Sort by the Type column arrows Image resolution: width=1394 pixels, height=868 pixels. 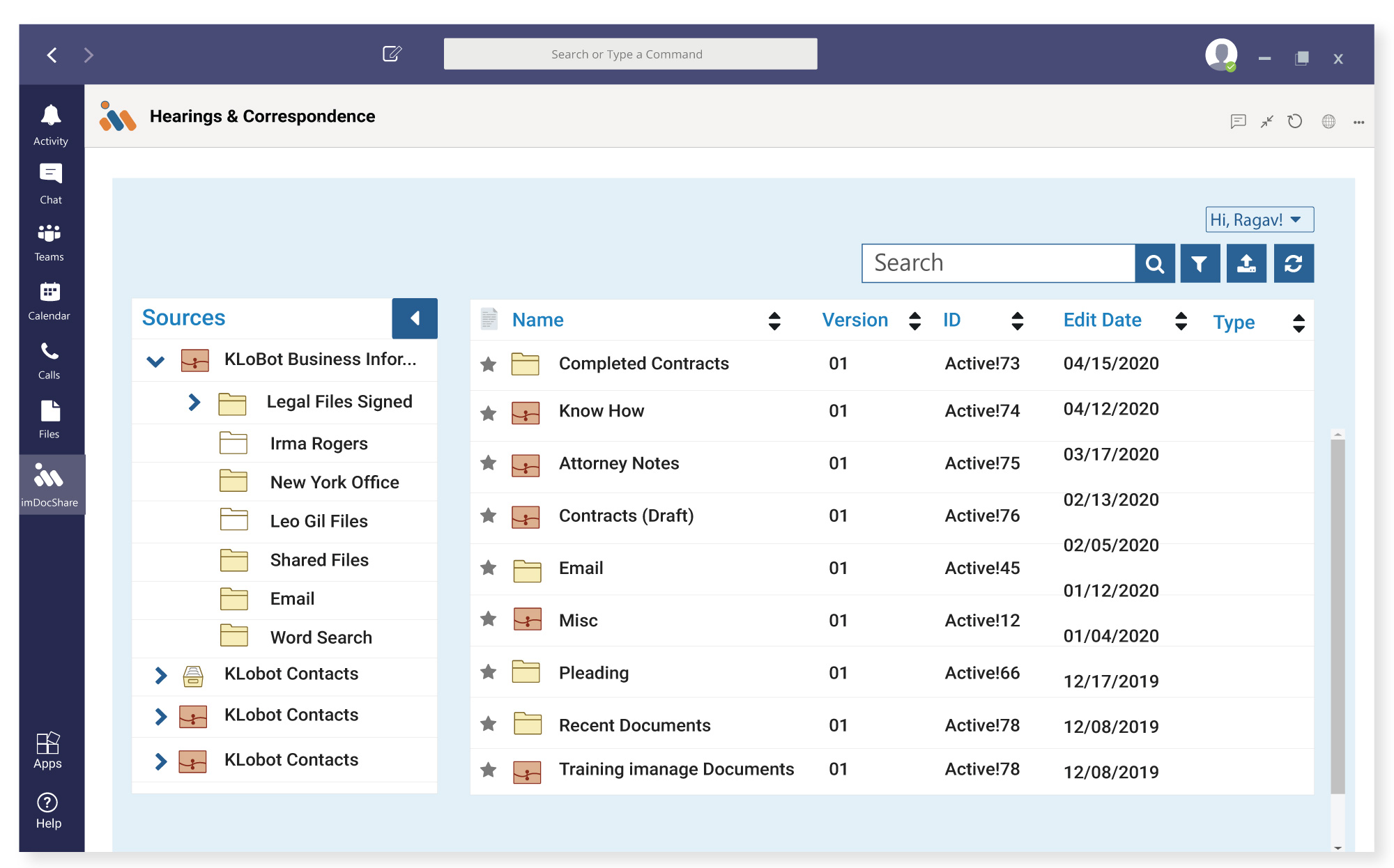pyautogui.click(x=1299, y=323)
